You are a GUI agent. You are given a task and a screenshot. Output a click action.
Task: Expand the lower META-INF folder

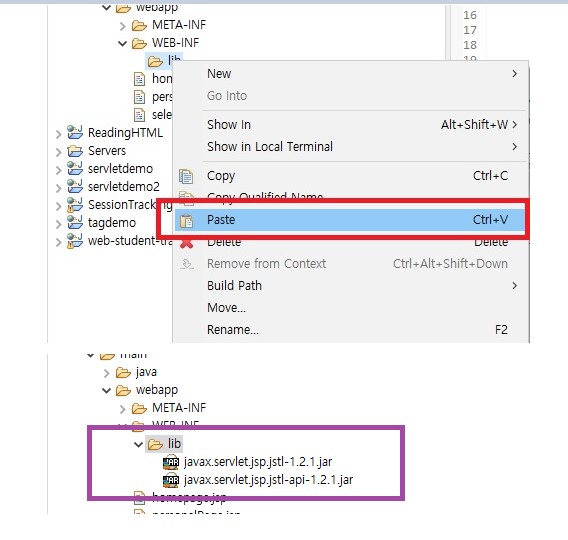pyautogui.click(x=122, y=409)
